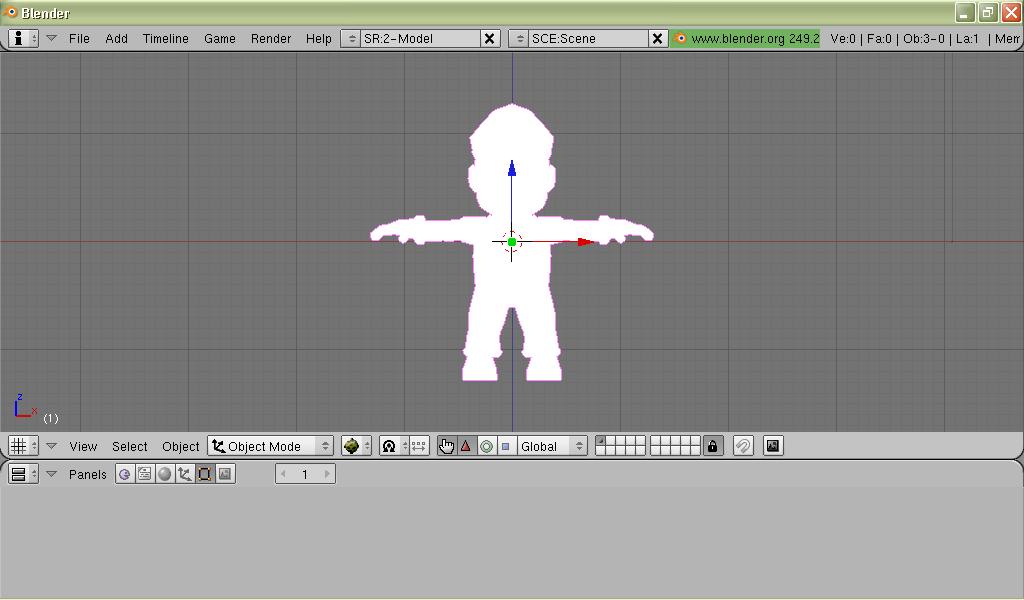The height and width of the screenshot is (600, 1024).
Task: Click the render preview image icon
Action: pyautogui.click(x=773, y=446)
